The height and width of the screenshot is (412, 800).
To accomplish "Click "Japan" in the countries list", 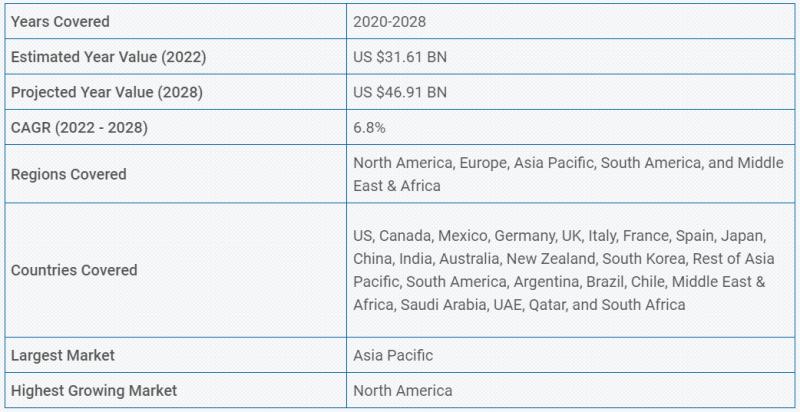I will [745, 236].
